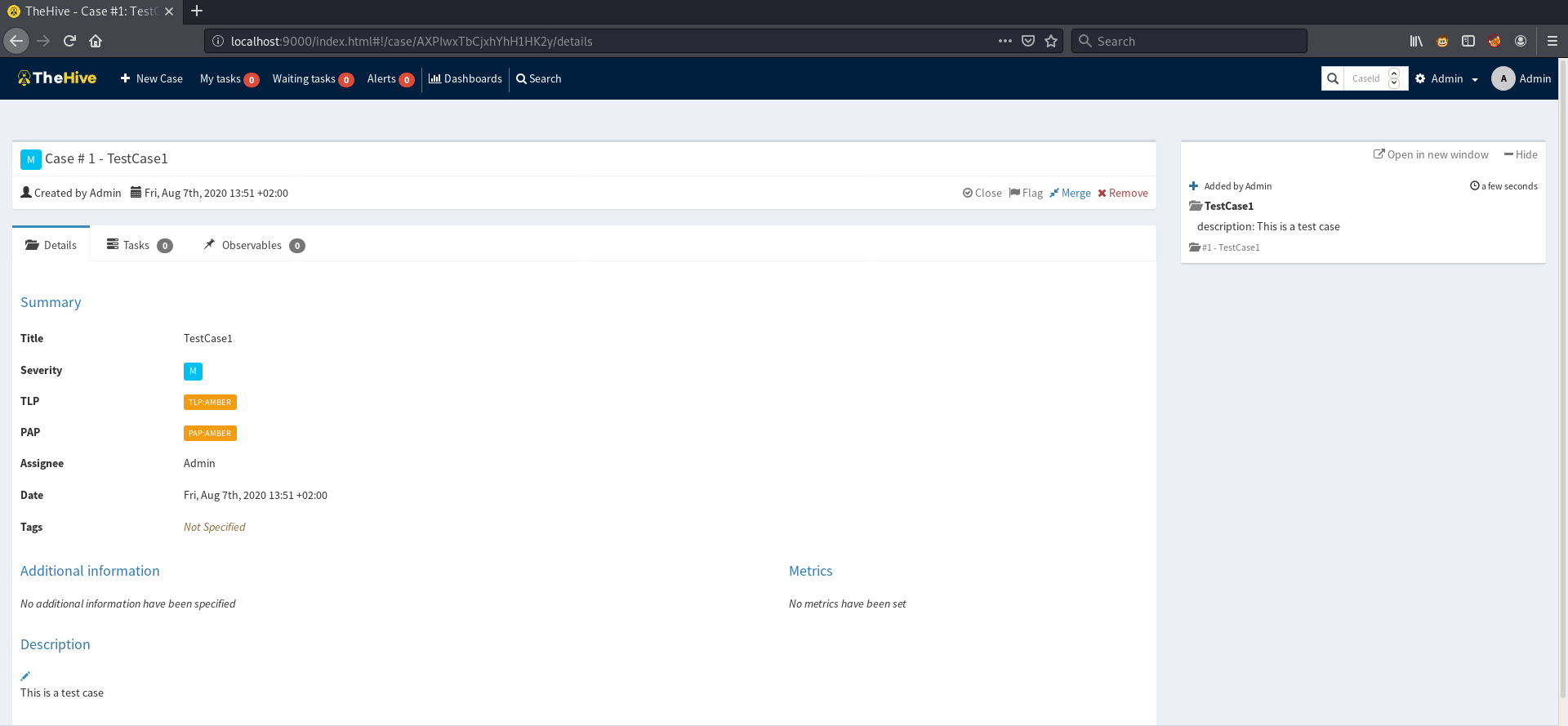Click TheHive logo in navbar
This screenshot has height=726, width=1568.
[57, 78]
